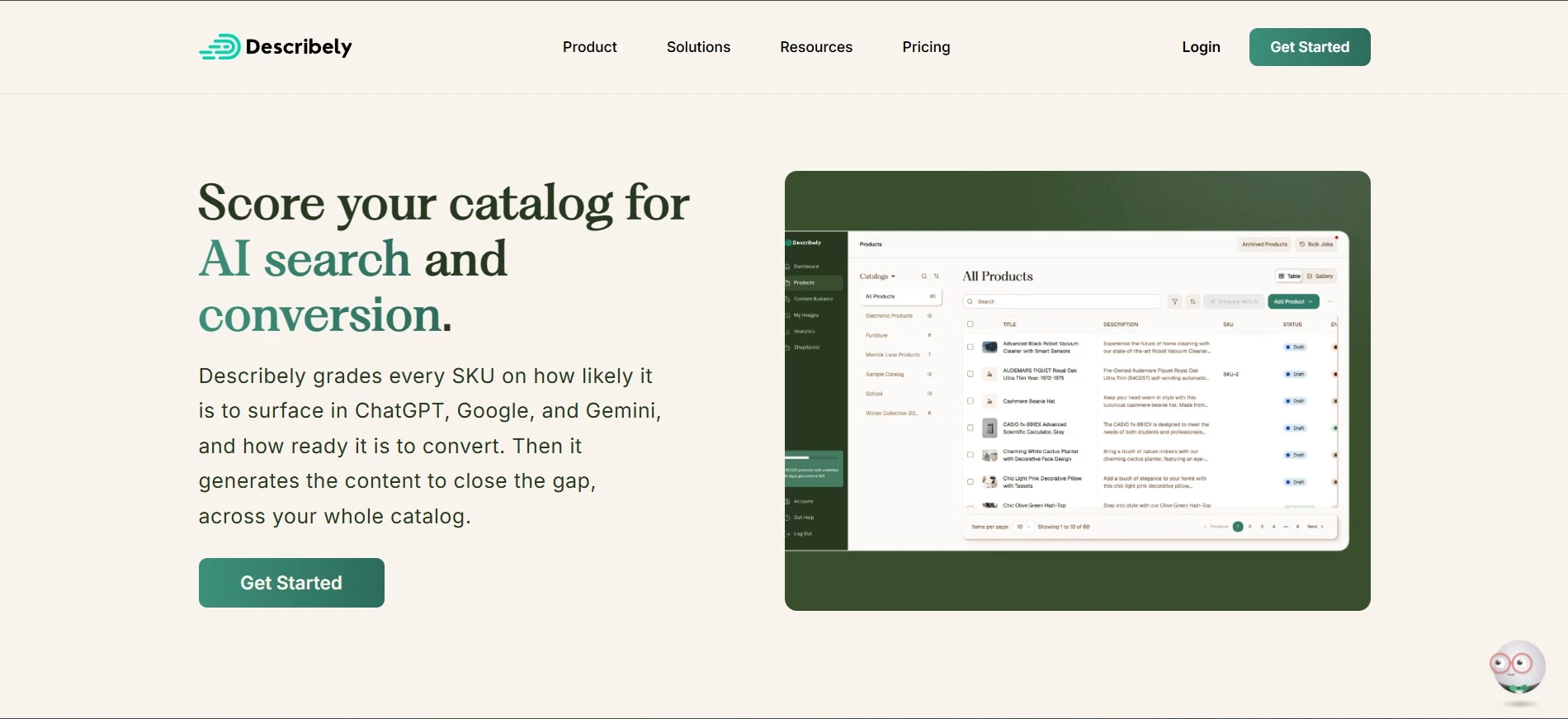
Task: Click the Bulk Jobs clock icon button
Action: (1316, 244)
